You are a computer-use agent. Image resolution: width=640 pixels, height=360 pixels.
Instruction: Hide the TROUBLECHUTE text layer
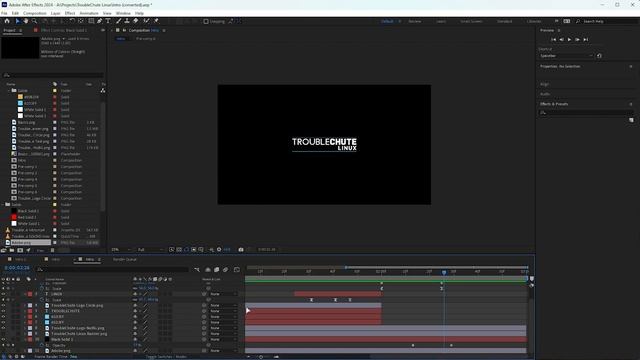pos(3,311)
